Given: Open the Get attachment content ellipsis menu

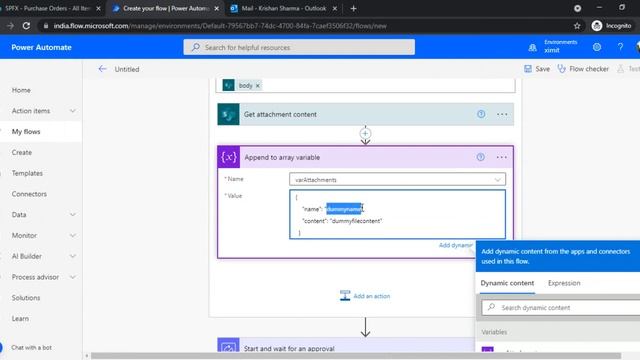Looking at the screenshot, I should tap(502, 114).
